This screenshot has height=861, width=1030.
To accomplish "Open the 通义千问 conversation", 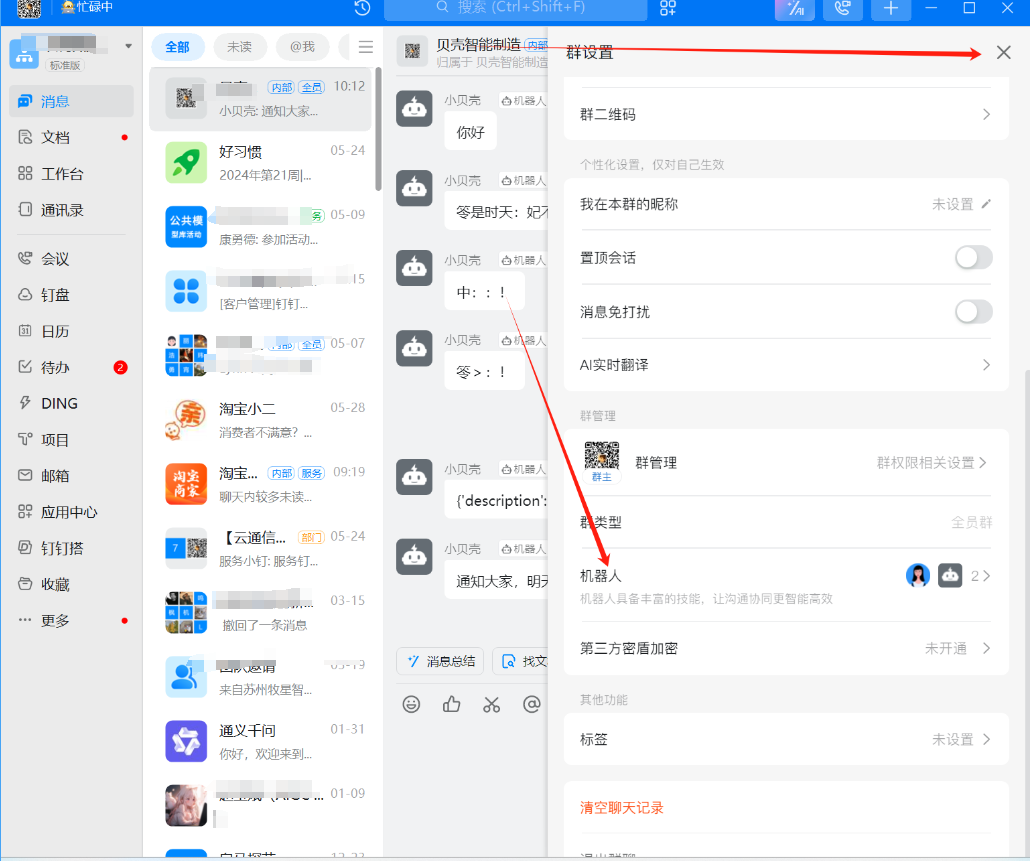I will [x=261, y=742].
